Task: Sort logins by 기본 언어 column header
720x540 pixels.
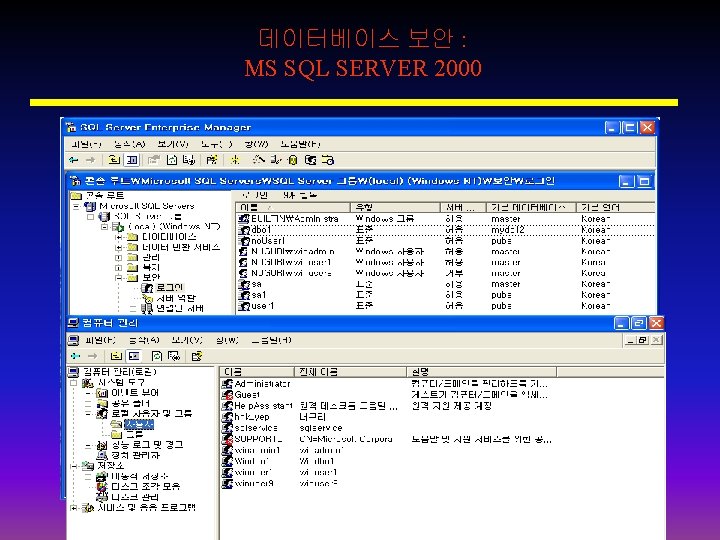Action: (616, 208)
